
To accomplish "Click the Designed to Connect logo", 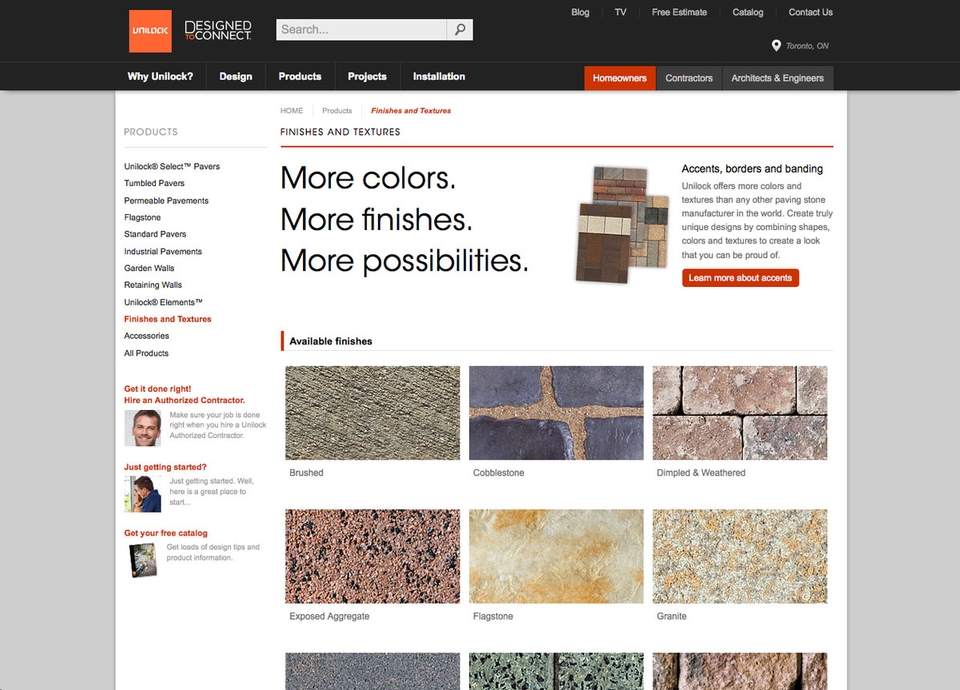I will 218,31.
